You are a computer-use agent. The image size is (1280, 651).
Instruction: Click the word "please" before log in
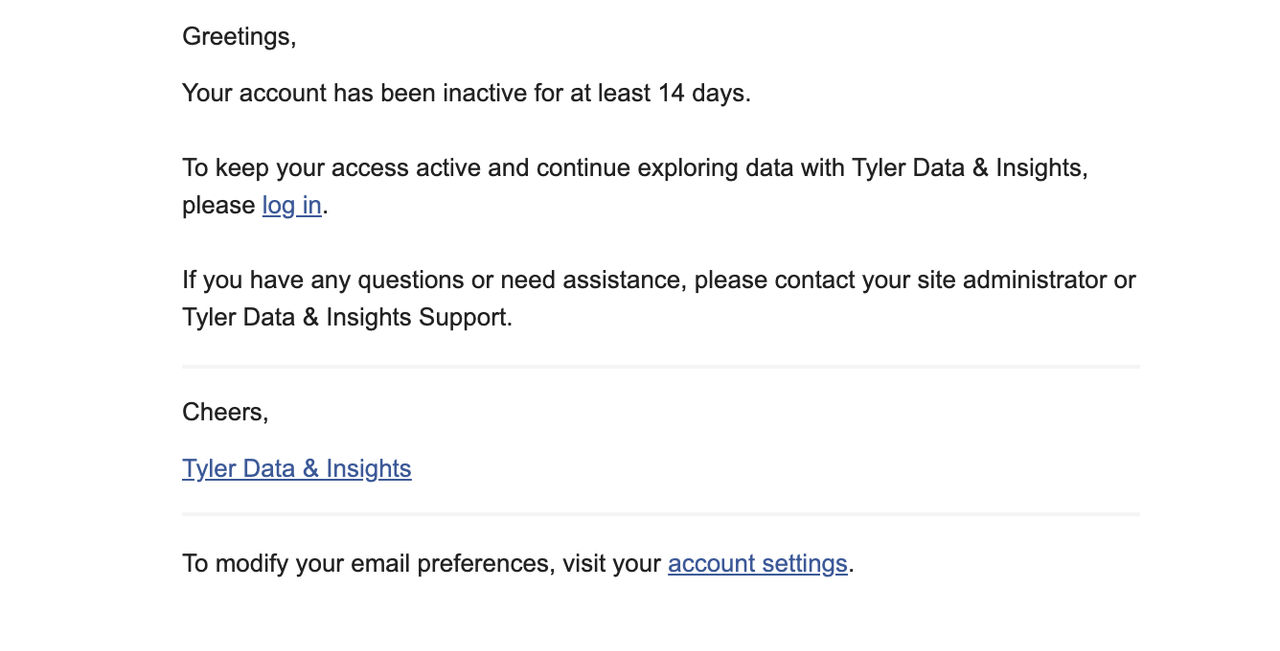pos(219,205)
